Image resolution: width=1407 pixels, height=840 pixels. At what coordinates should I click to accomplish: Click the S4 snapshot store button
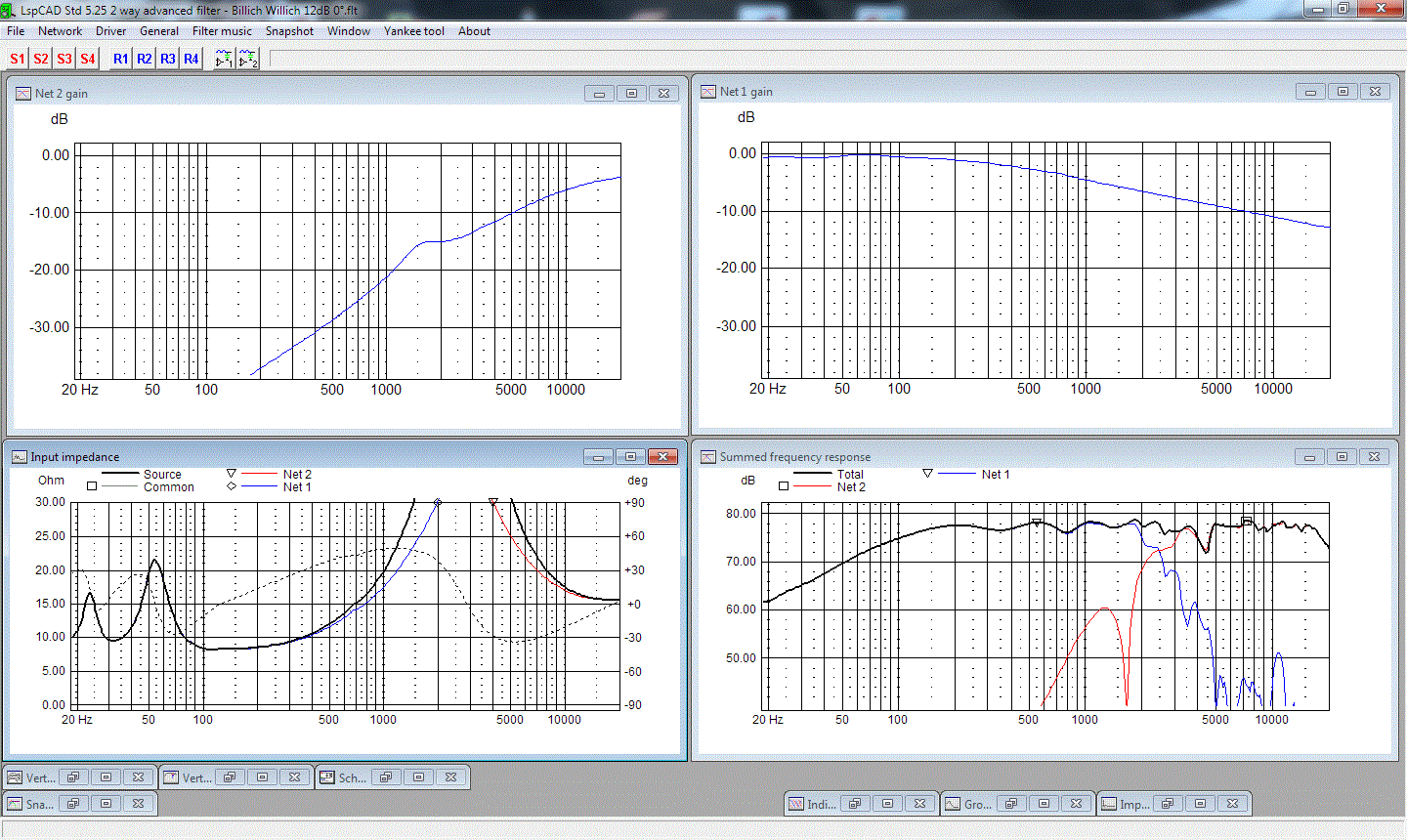88,59
